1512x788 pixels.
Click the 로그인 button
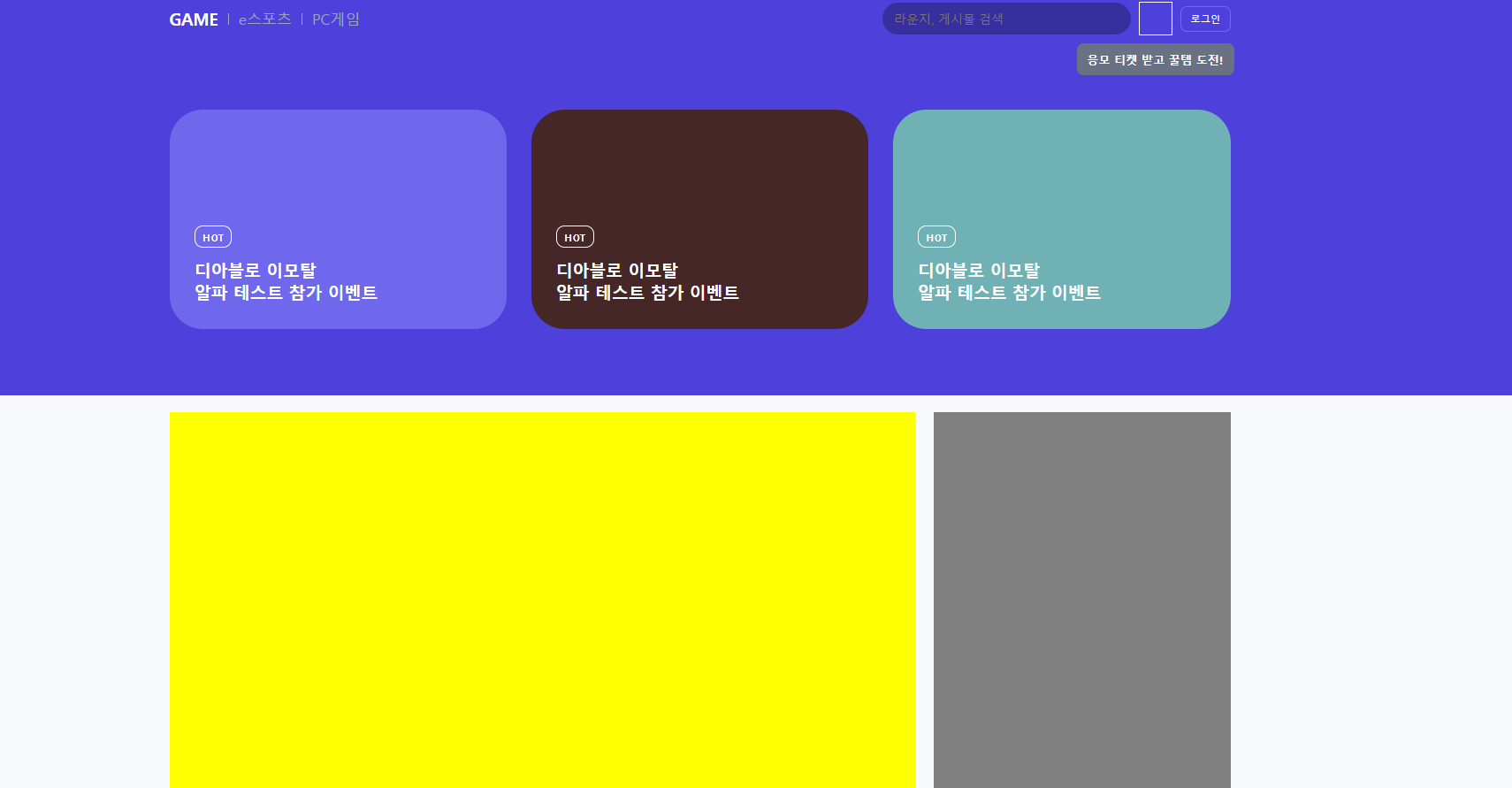point(1205,19)
